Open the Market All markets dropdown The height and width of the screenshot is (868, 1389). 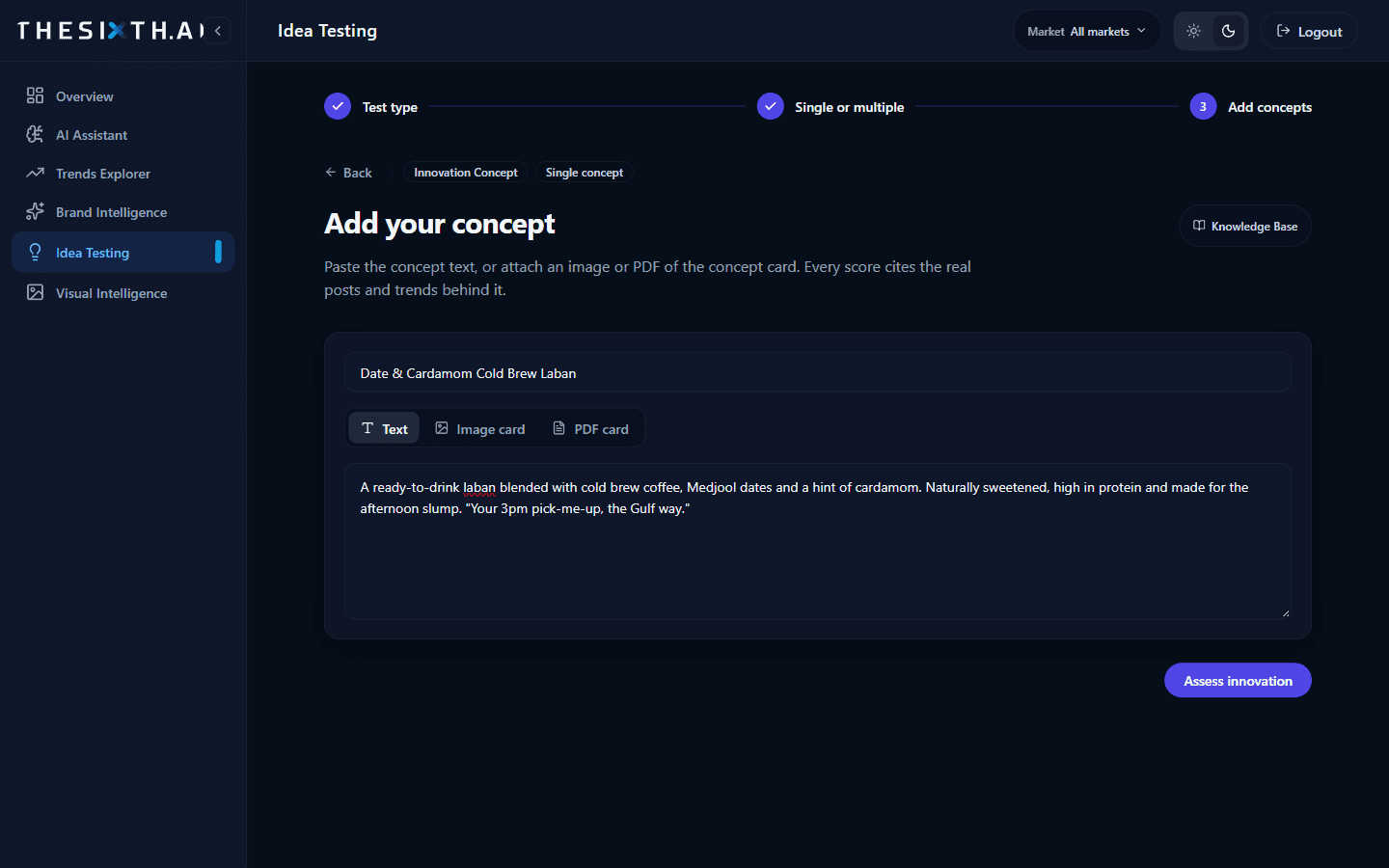pyautogui.click(x=1087, y=31)
